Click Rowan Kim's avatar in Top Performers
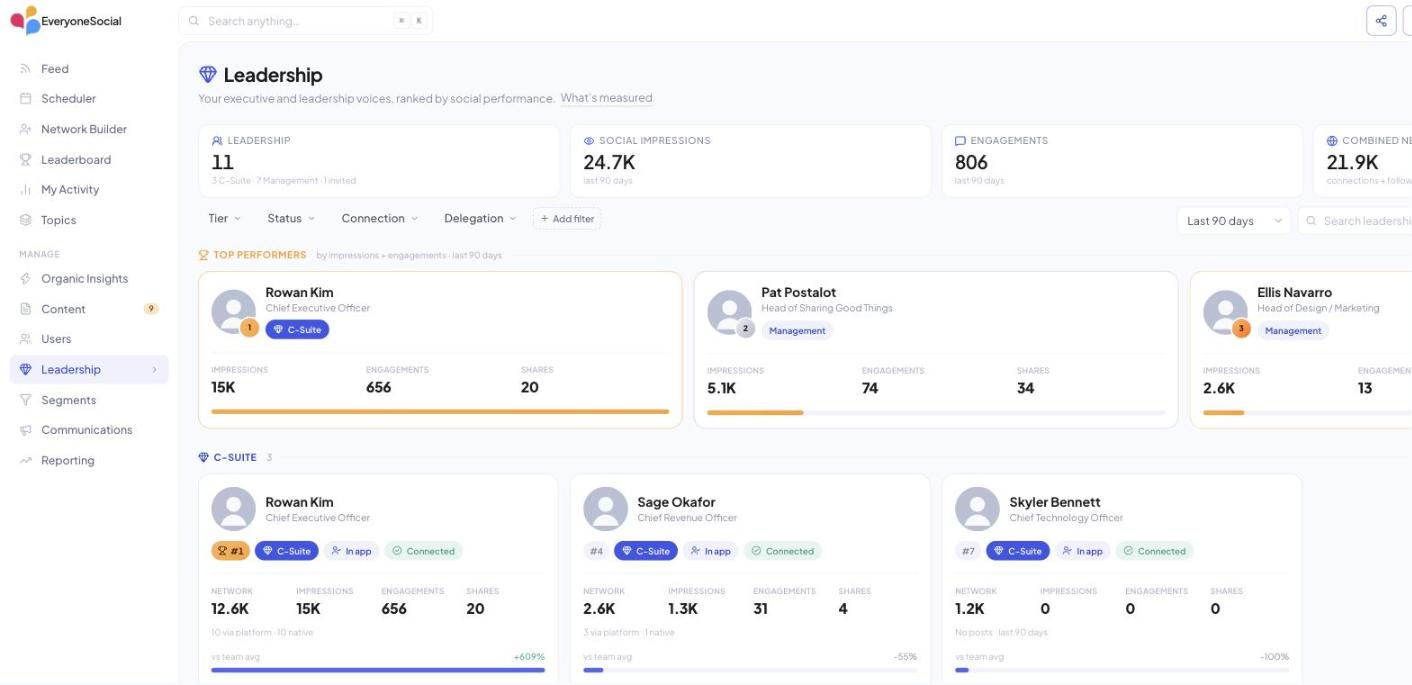The image size is (1412, 685). (x=233, y=312)
